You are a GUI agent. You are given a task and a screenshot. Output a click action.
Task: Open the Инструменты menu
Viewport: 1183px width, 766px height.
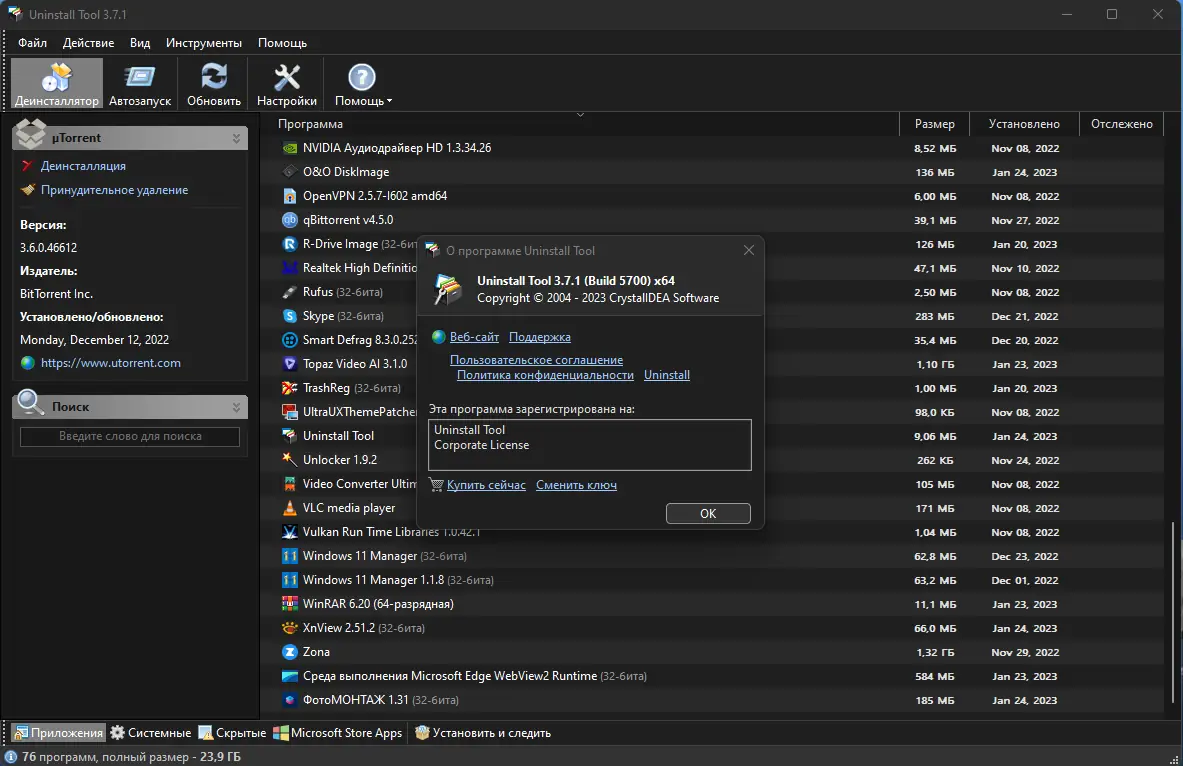[204, 43]
